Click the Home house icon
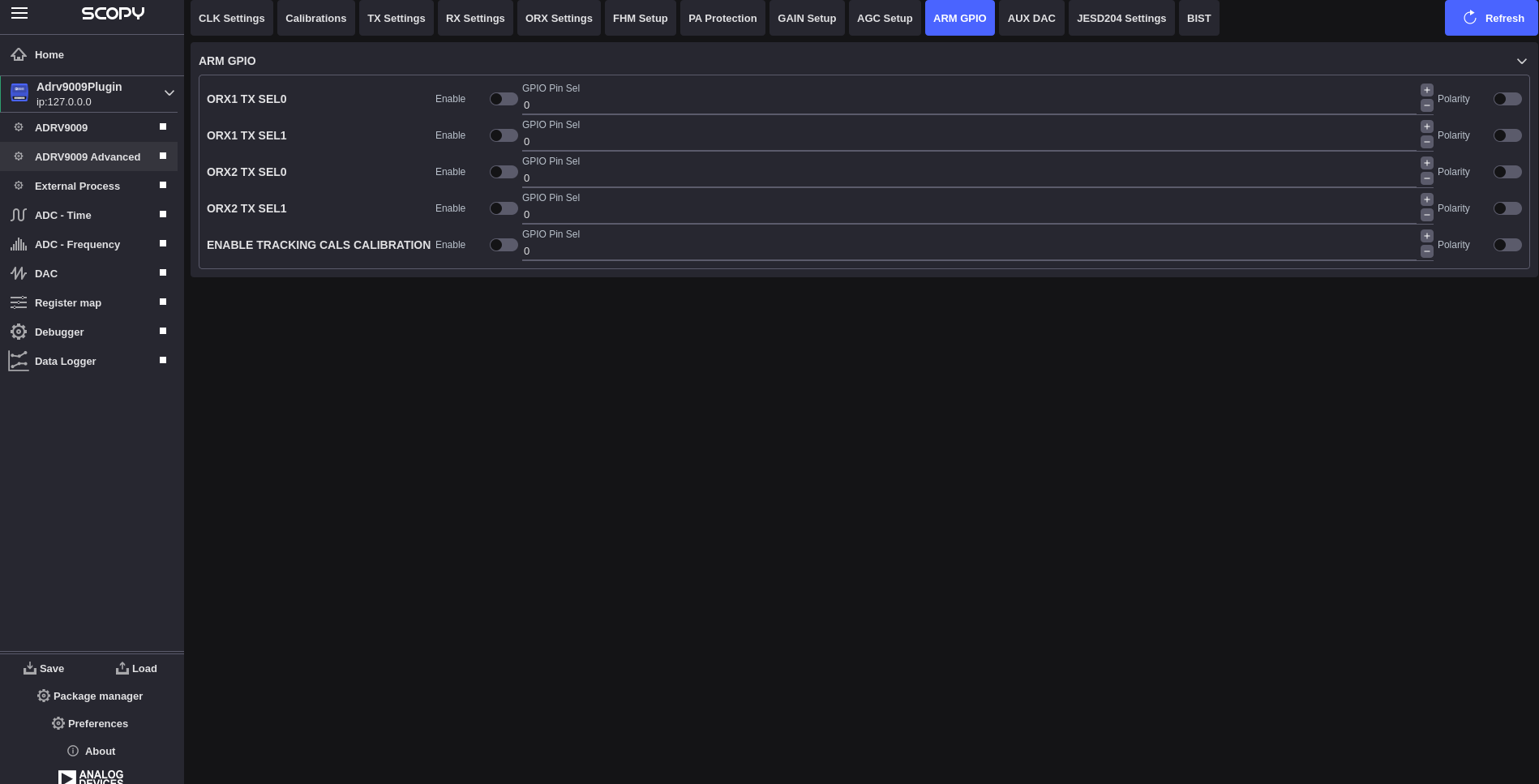Viewport: 1539px width, 784px height. click(x=19, y=54)
